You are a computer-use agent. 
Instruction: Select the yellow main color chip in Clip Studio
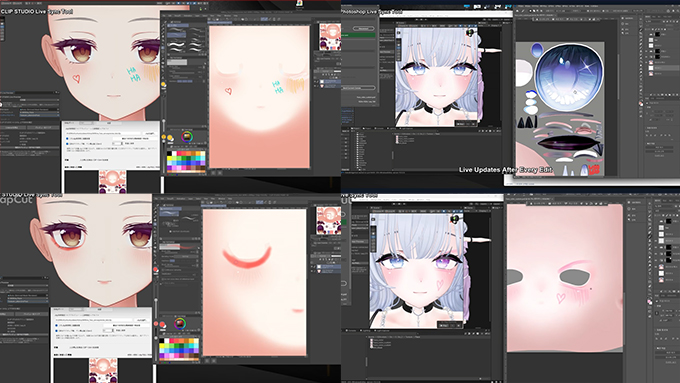(x=170, y=138)
